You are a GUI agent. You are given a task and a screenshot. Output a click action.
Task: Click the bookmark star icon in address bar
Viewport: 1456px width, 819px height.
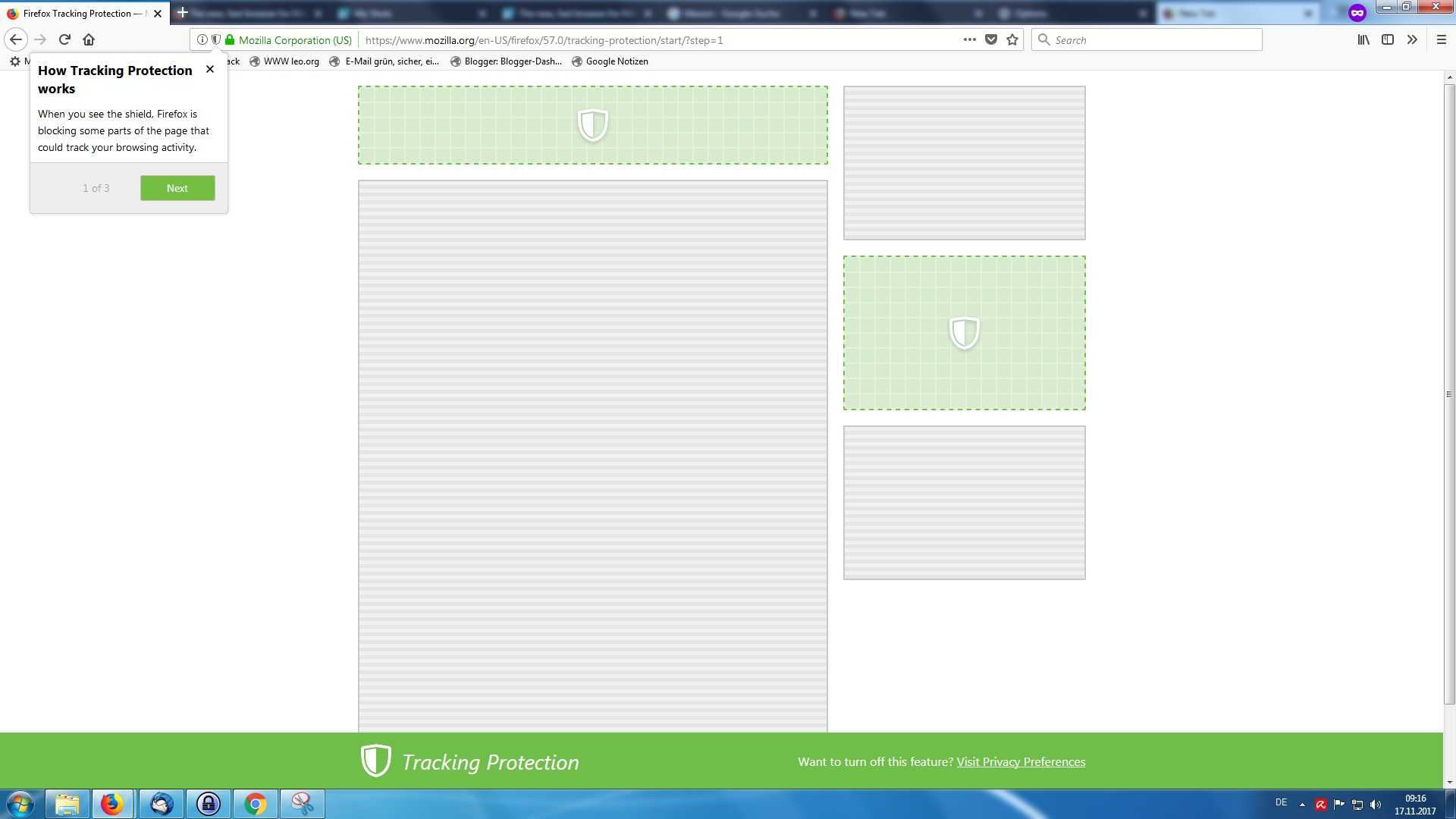[1013, 40]
